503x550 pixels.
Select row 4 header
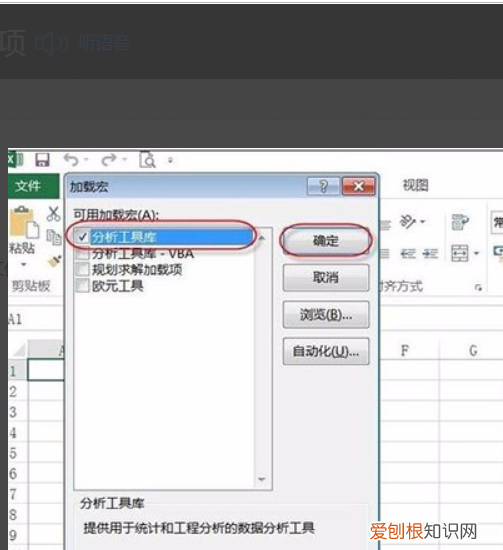pos(18,432)
